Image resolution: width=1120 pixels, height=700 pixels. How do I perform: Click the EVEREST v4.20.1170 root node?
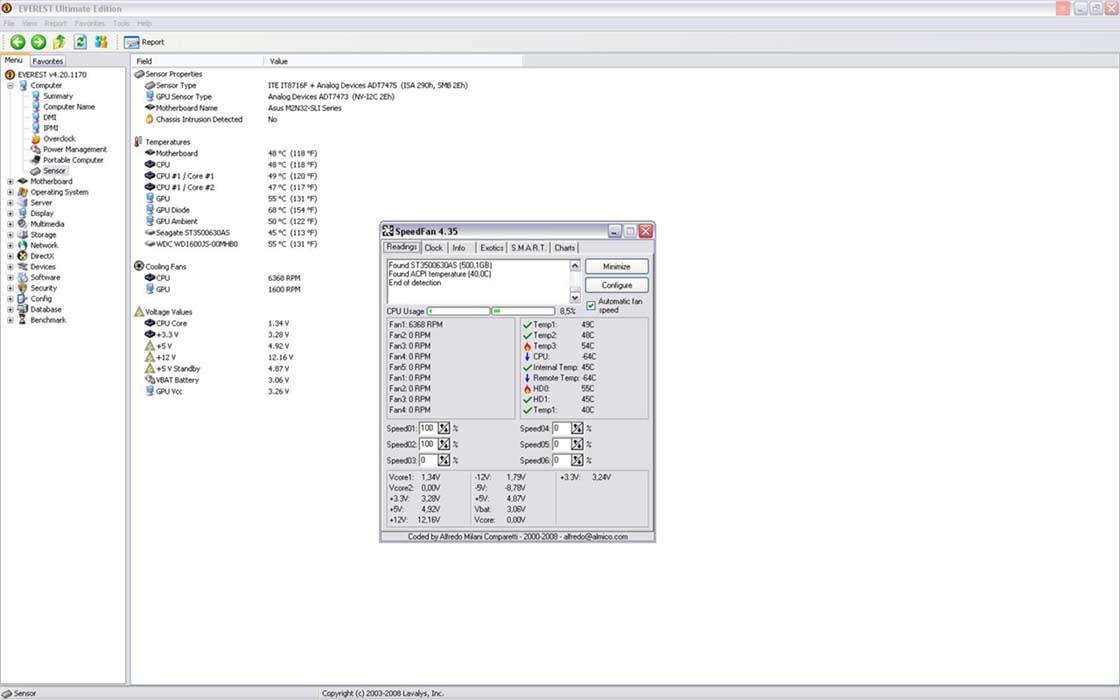click(51, 74)
